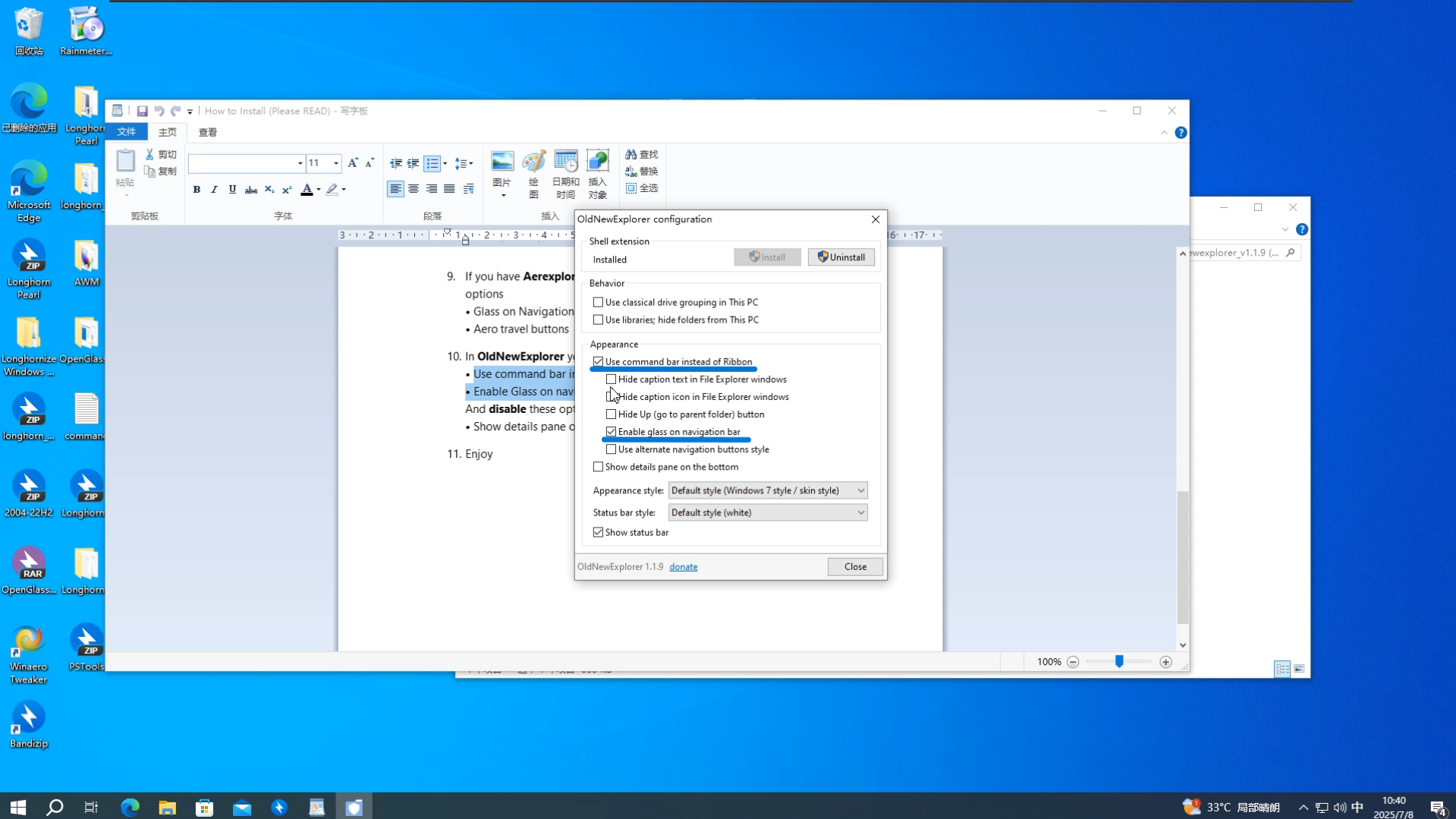1456x819 pixels.
Task: Expand the highlight color dropdown arrow
Action: [x=344, y=190]
